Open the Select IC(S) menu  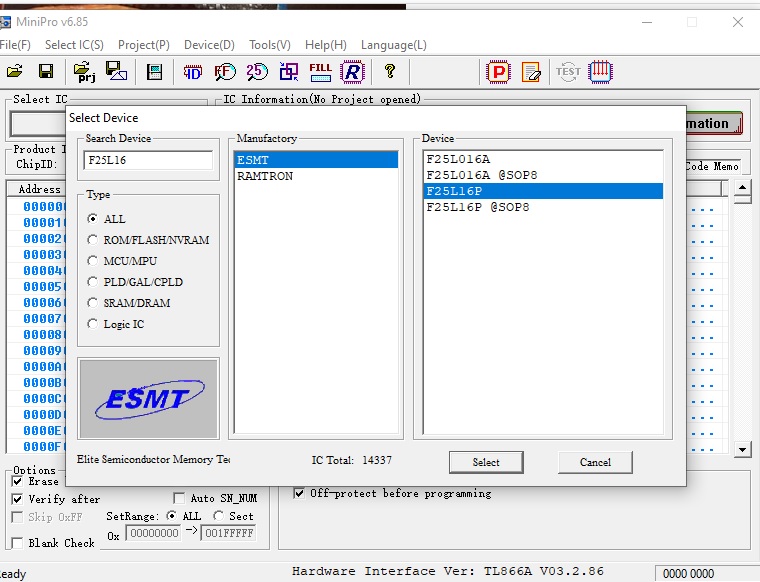tap(74, 45)
